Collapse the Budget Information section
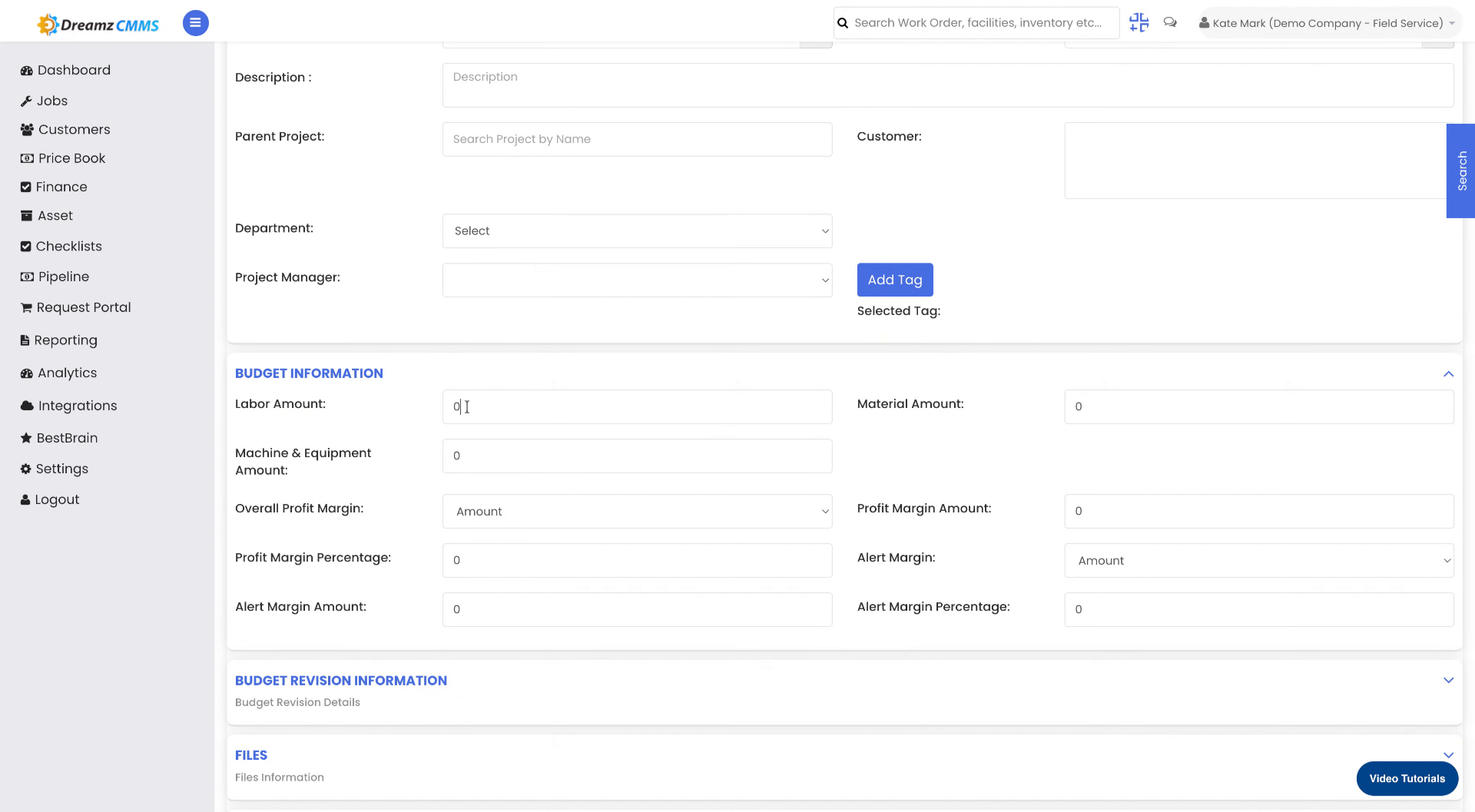Screen dimensions: 1475x812 1448,374
